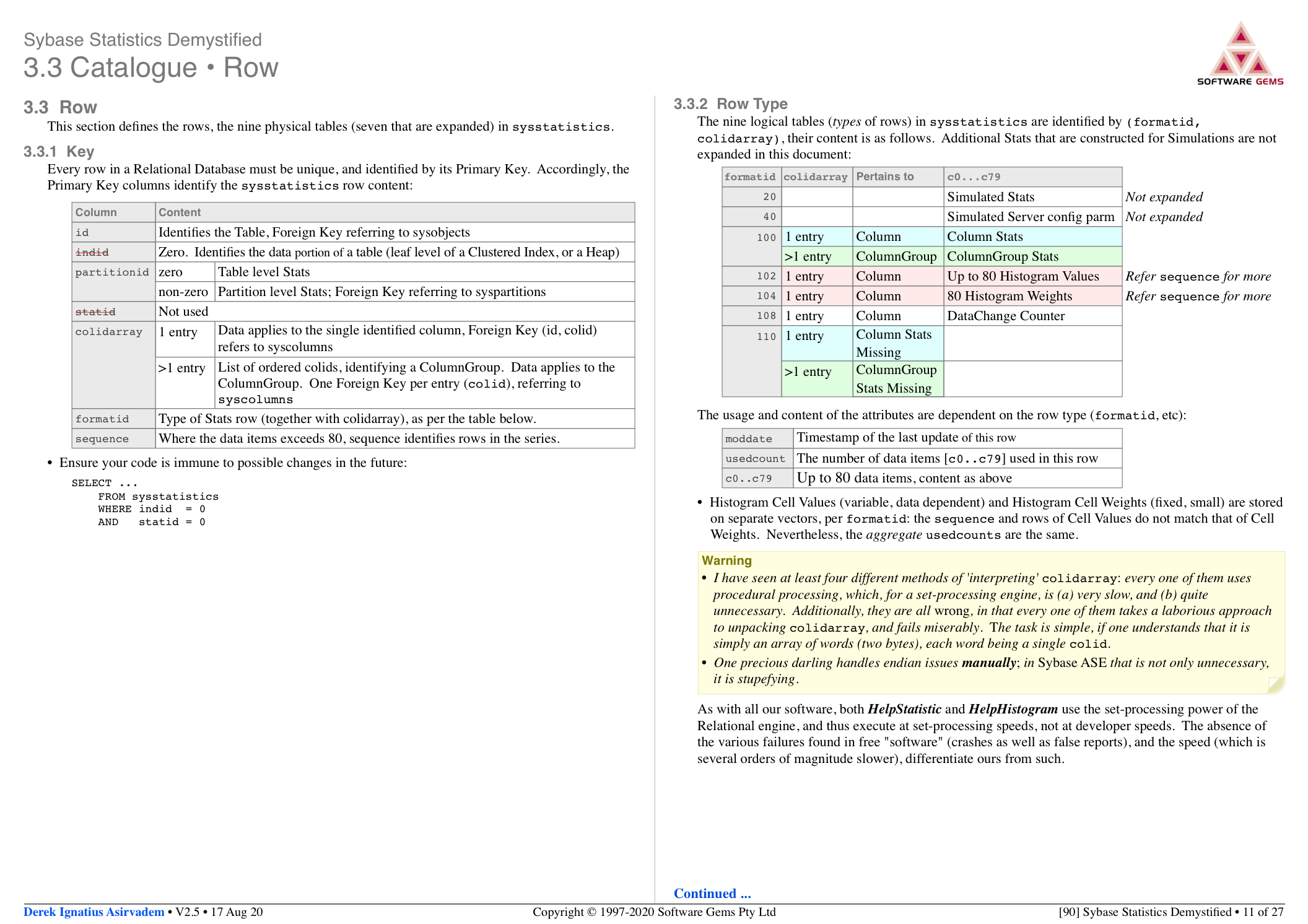This screenshot has width=1308, height=924.
Task: Click the "colidarray" column header
Action: 816,177
